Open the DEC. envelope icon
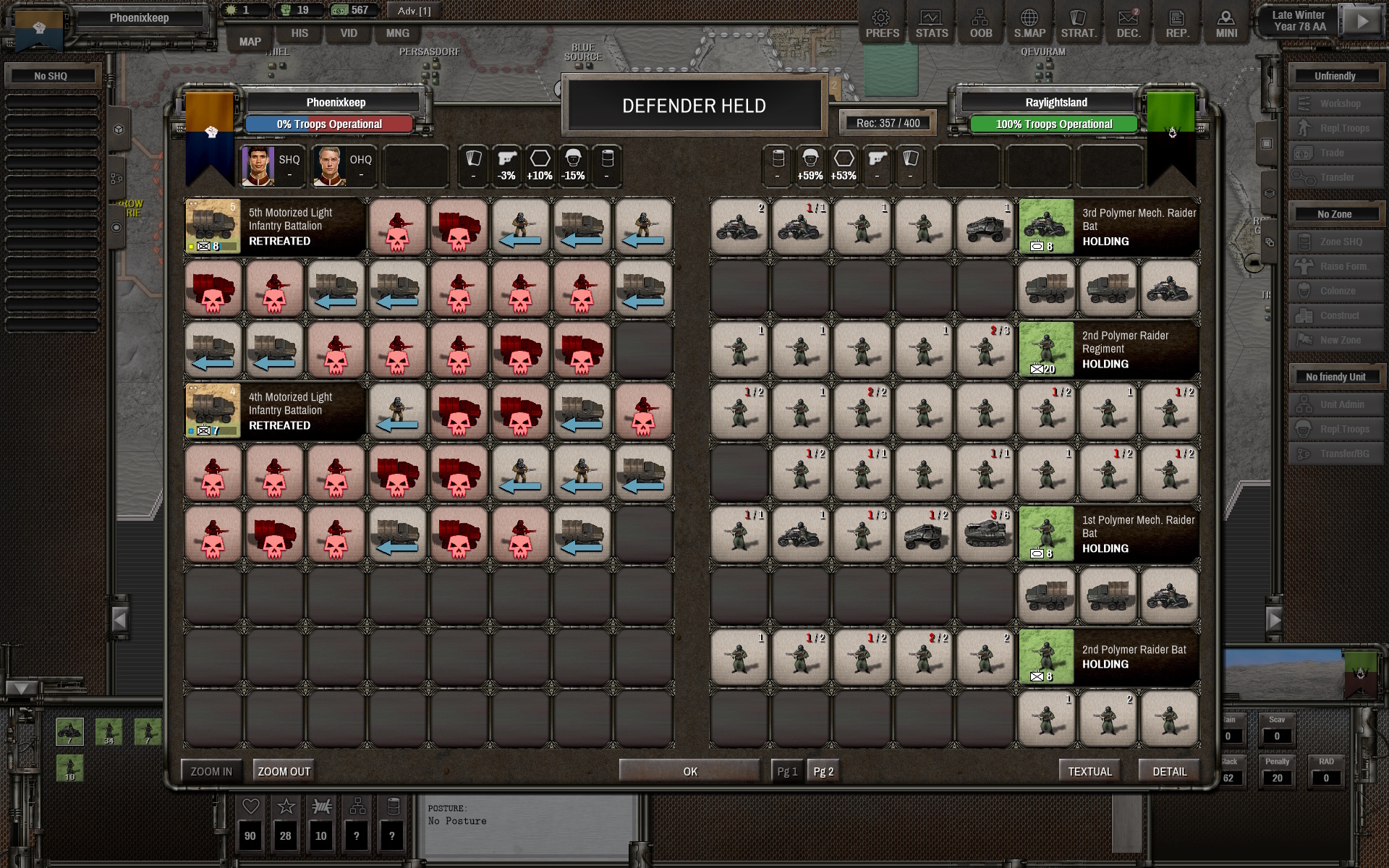Screen dimensions: 1389x868 pyautogui.click(x=1128, y=24)
